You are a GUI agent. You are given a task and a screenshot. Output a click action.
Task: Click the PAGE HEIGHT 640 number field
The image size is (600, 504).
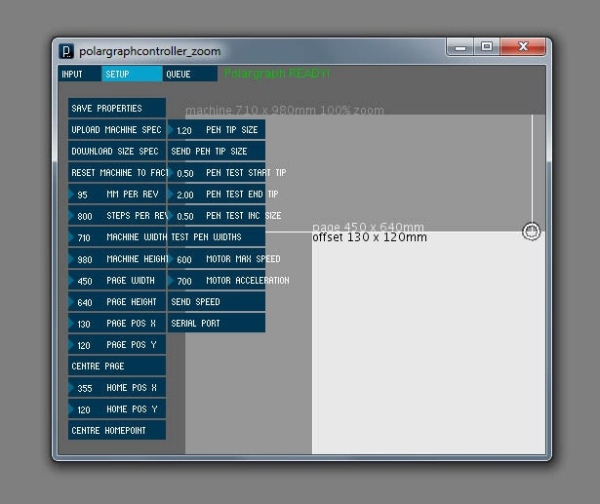point(117,302)
